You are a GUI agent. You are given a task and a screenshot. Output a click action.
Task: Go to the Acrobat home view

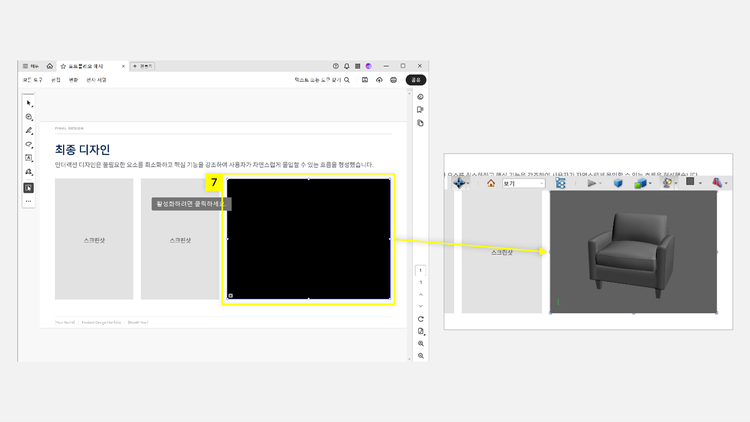50,66
